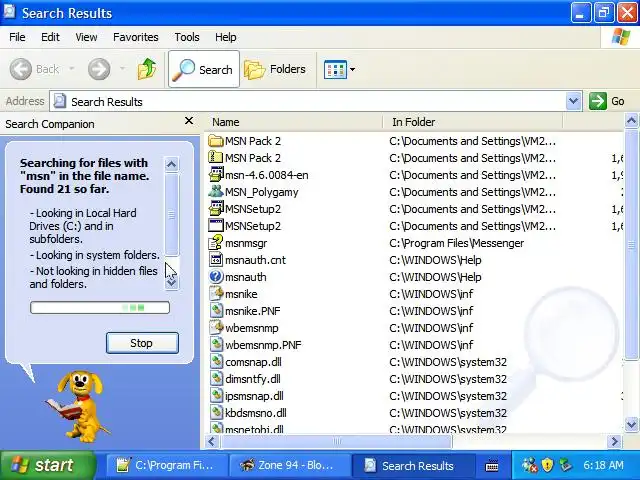Select the MSN_Polygamy program icon

216,192
